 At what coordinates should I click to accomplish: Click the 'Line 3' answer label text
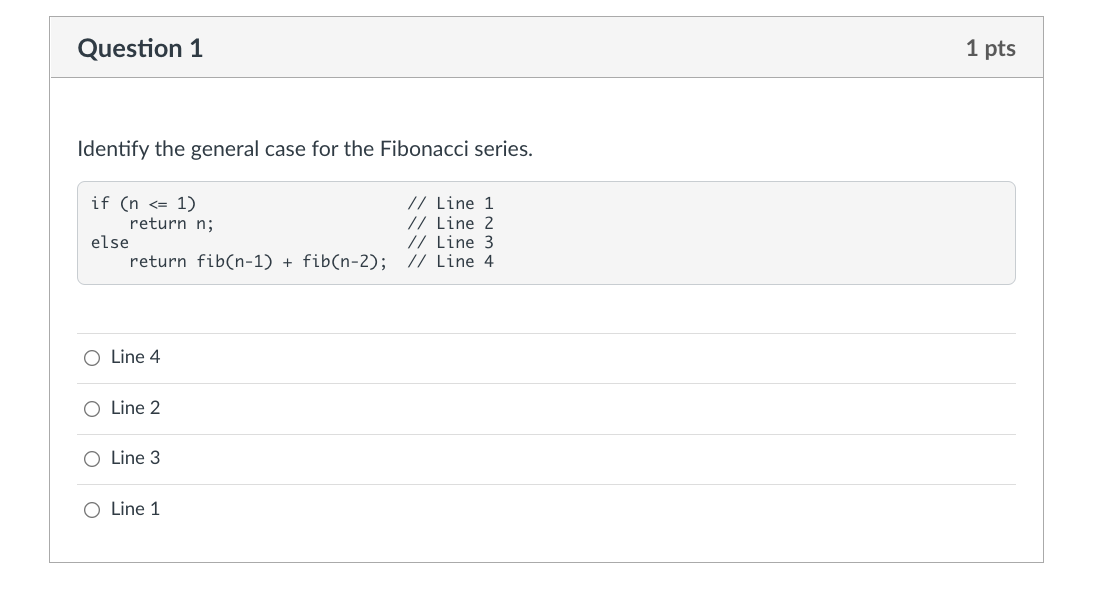(x=135, y=458)
